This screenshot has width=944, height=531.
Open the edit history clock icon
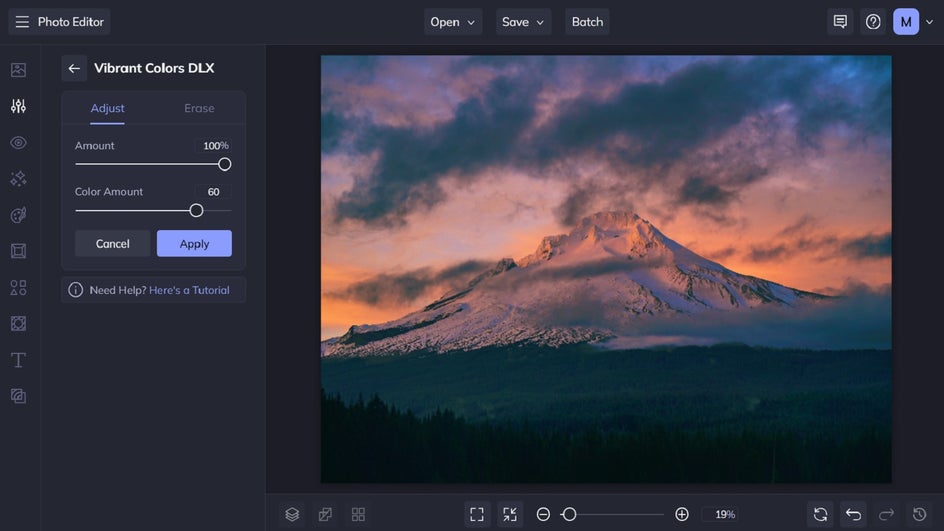[919, 514]
